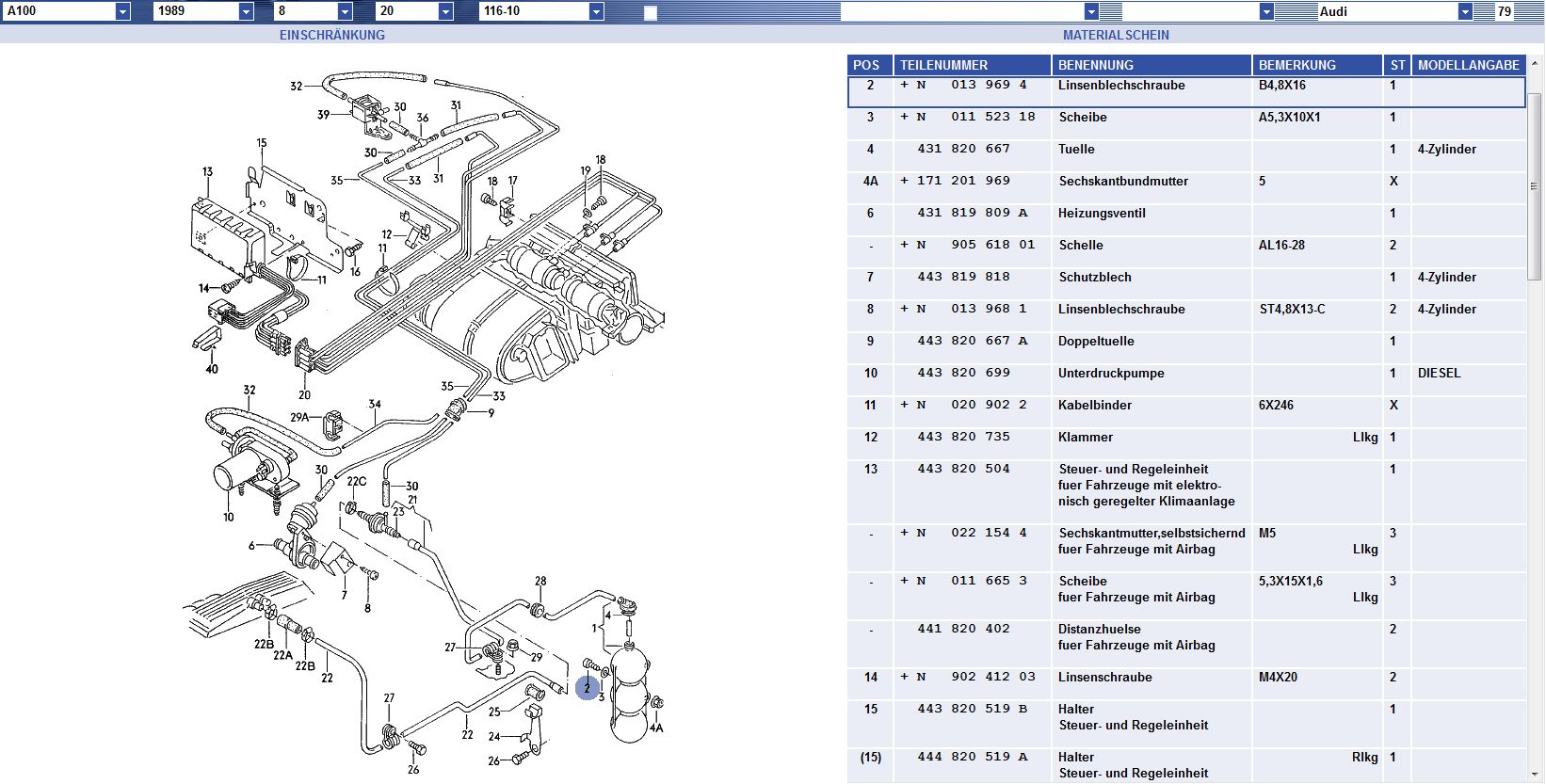
Task: Click the highlighted position 2 marker in diagram
Action: [x=587, y=688]
